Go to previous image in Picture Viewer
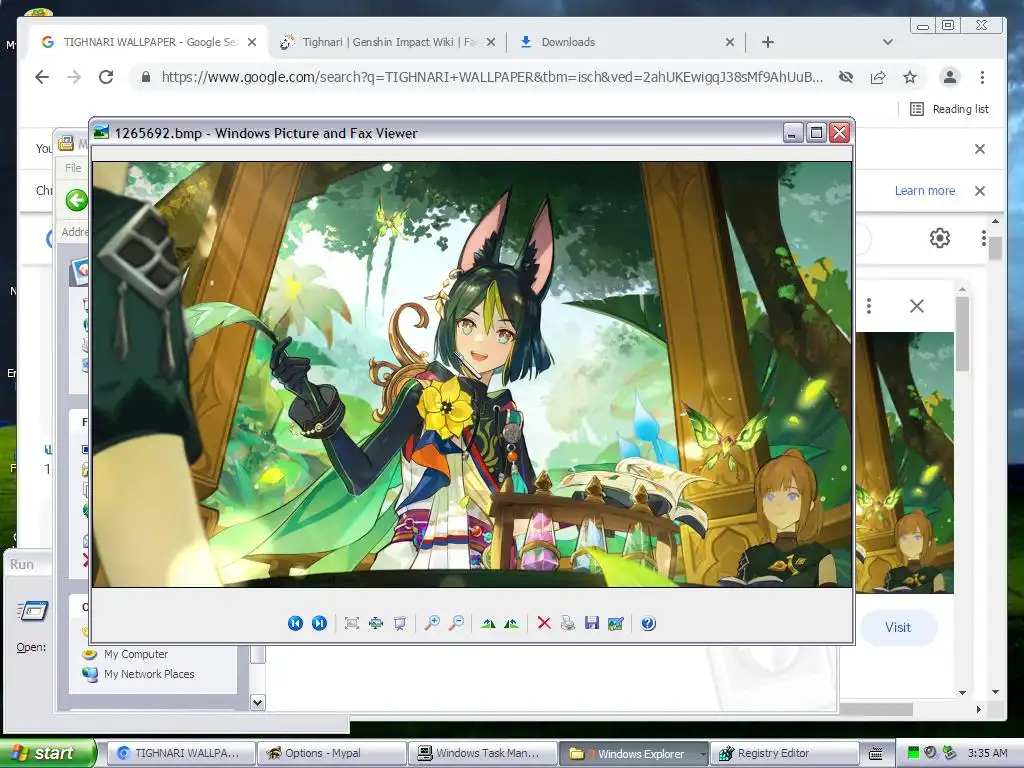 tap(295, 623)
